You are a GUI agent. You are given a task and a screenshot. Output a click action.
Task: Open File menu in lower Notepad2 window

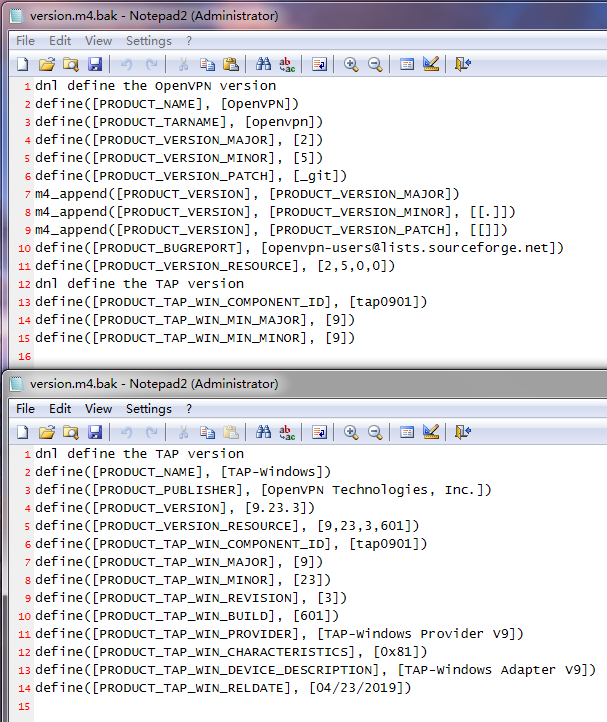pos(25,409)
